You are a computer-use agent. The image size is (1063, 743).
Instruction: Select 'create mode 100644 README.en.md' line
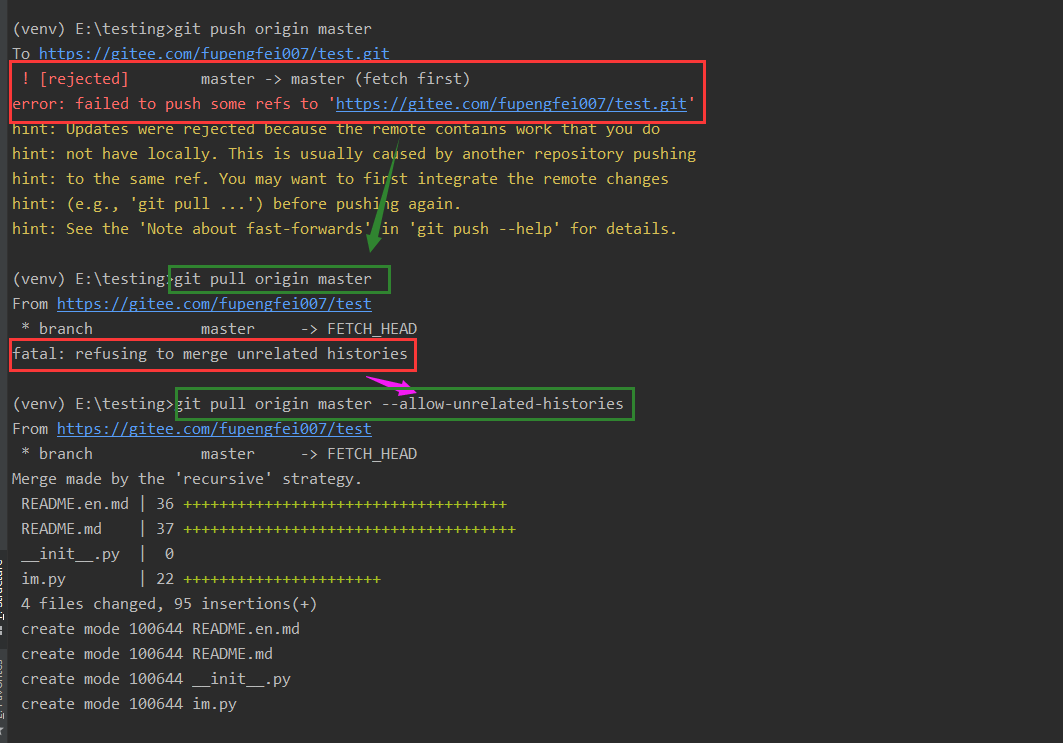160,628
